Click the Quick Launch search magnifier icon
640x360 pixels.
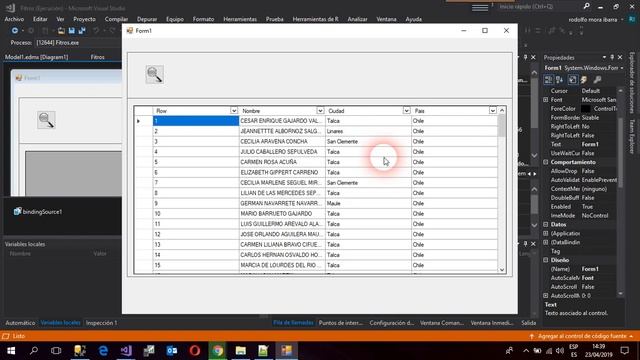point(587,6)
